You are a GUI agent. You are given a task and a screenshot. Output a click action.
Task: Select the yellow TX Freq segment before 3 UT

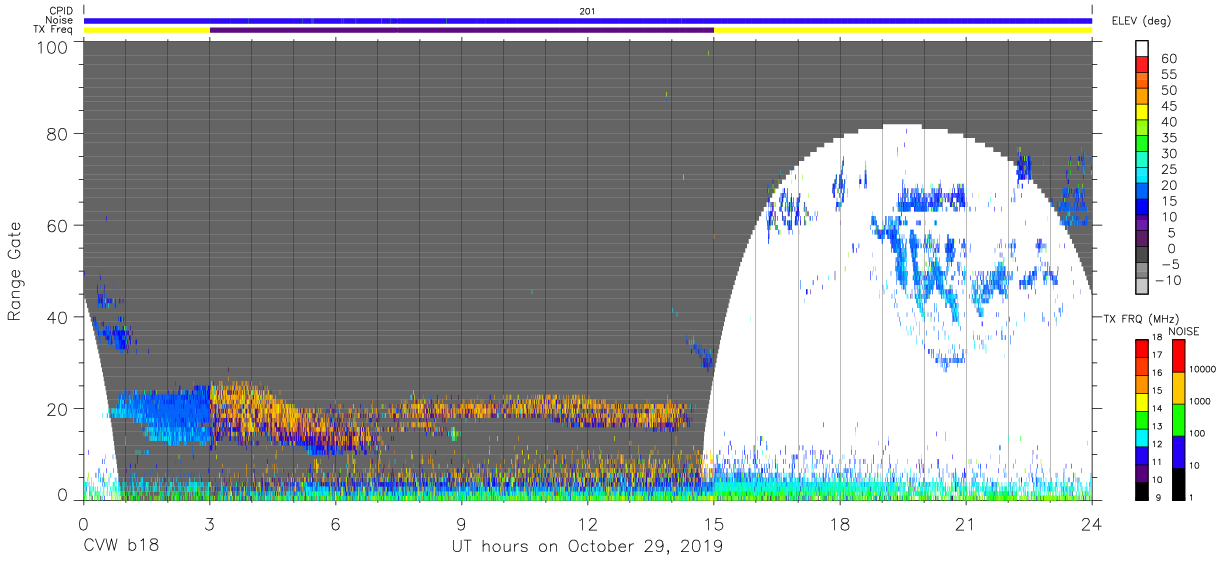click(147, 30)
